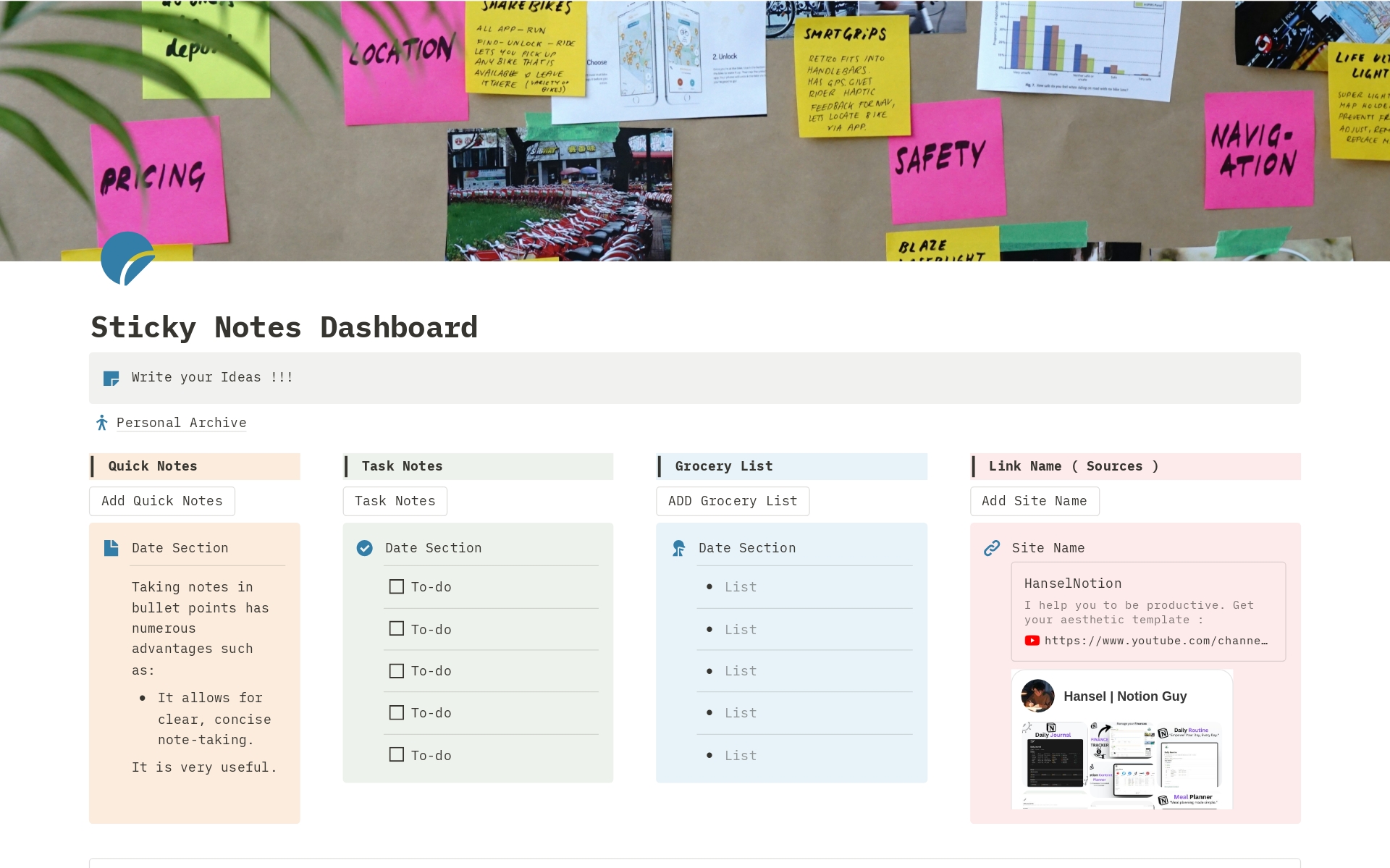Open the HanselNotion YouTube bookmark link
The height and width of the screenshot is (868, 1390).
[1147, 612]
